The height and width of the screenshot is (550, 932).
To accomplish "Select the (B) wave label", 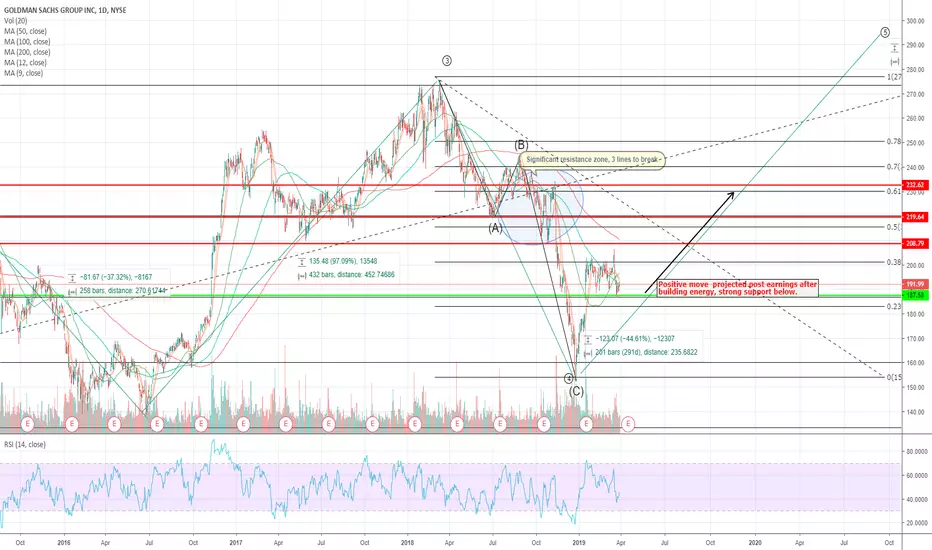I will click(x=521, y=145).
